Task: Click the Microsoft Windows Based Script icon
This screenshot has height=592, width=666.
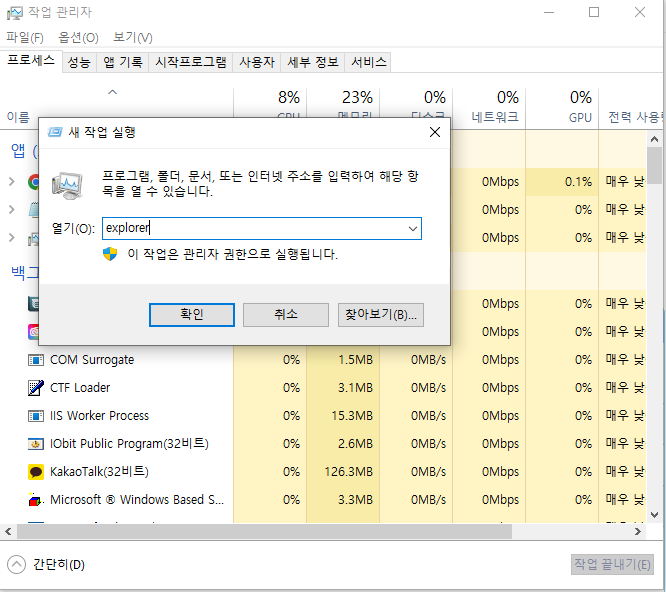Action: 36,500
